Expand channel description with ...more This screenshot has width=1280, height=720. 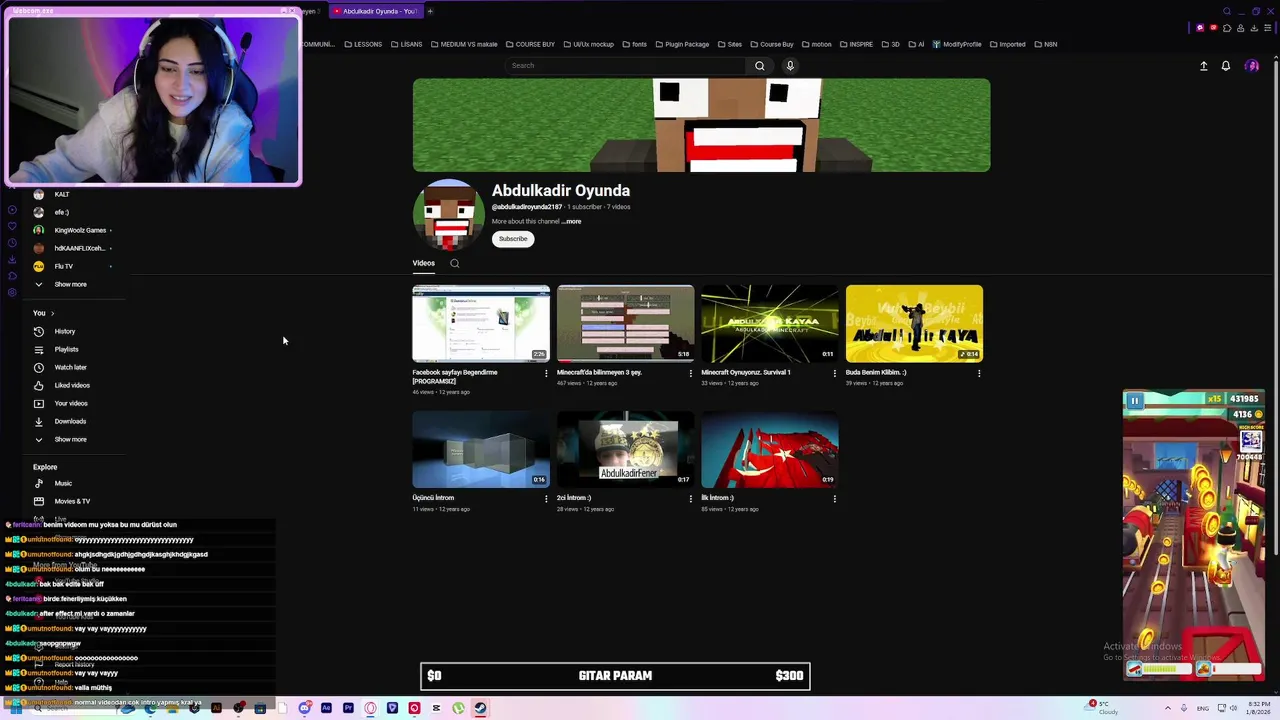(571, 221)
